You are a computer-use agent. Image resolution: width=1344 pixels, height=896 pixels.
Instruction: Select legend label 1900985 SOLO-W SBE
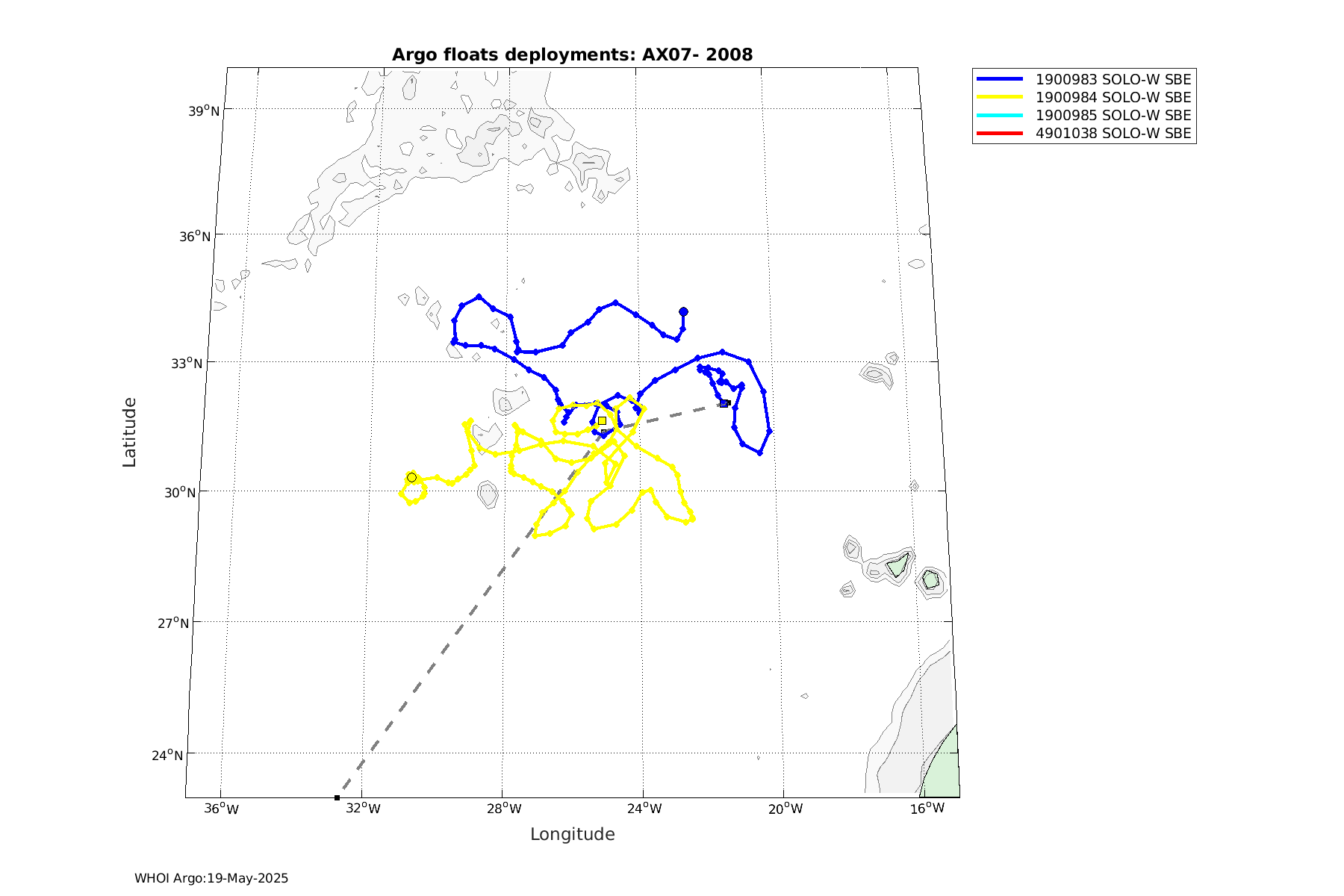tap(1113, 115)
